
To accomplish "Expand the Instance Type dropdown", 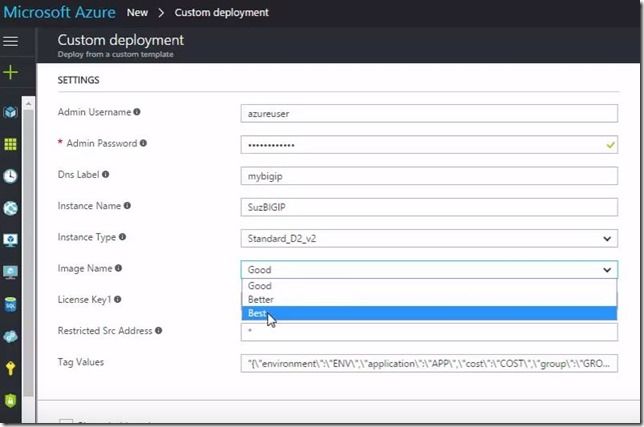I will point(429,238).
